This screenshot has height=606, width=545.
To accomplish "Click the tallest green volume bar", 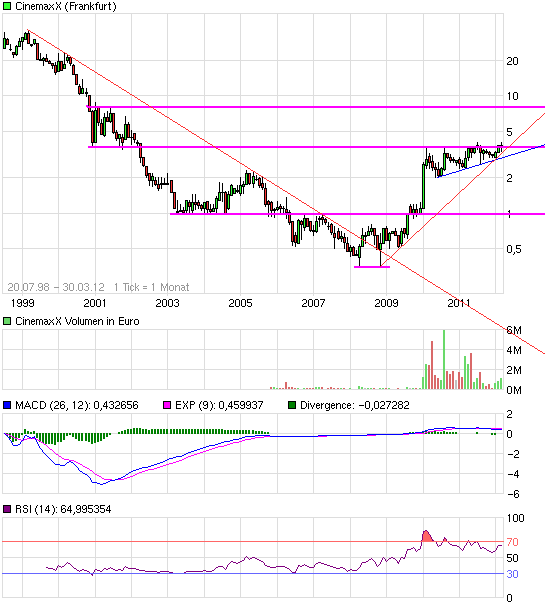I will tap(444, 359).
